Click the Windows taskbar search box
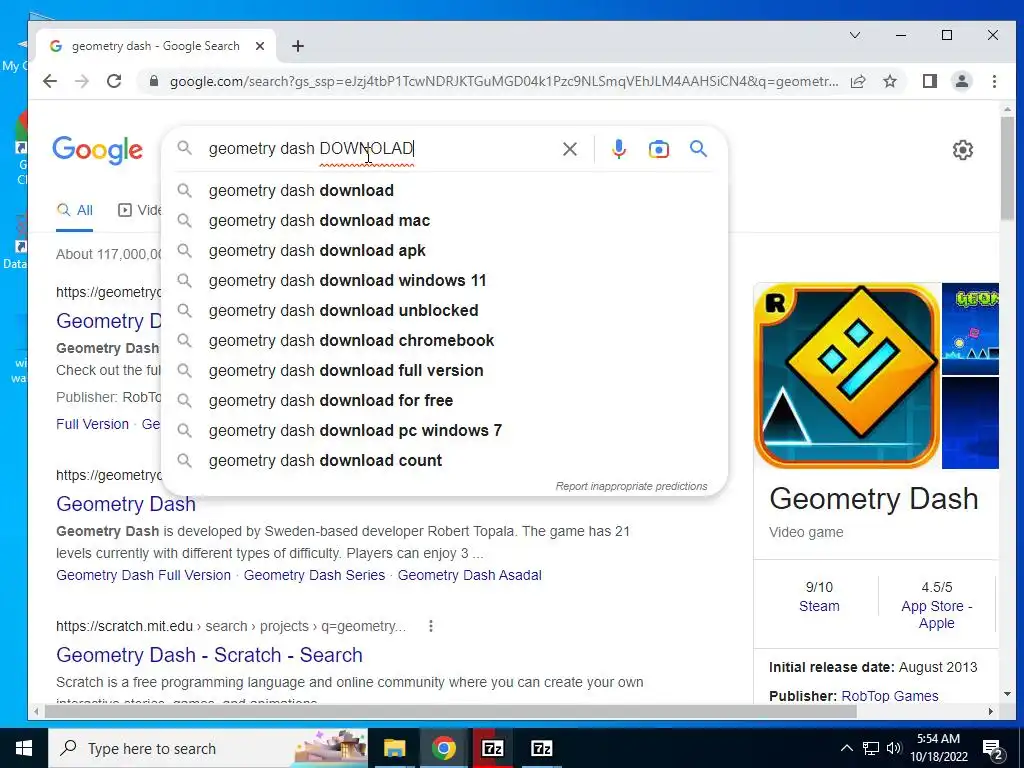Screen dimensions: 1024x768 (x=208, y=748)
